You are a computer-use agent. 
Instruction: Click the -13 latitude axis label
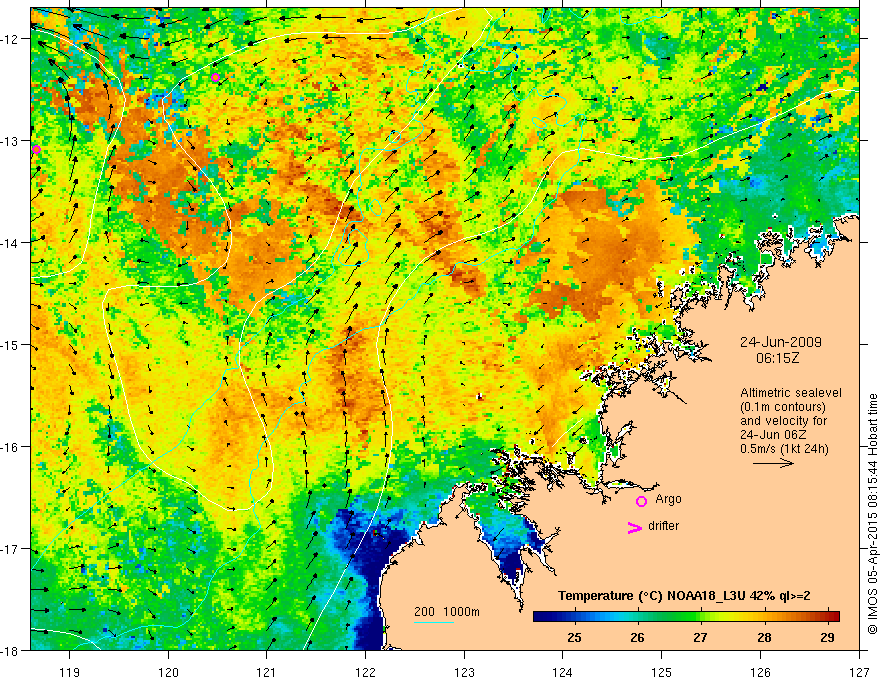click(12, 140)
